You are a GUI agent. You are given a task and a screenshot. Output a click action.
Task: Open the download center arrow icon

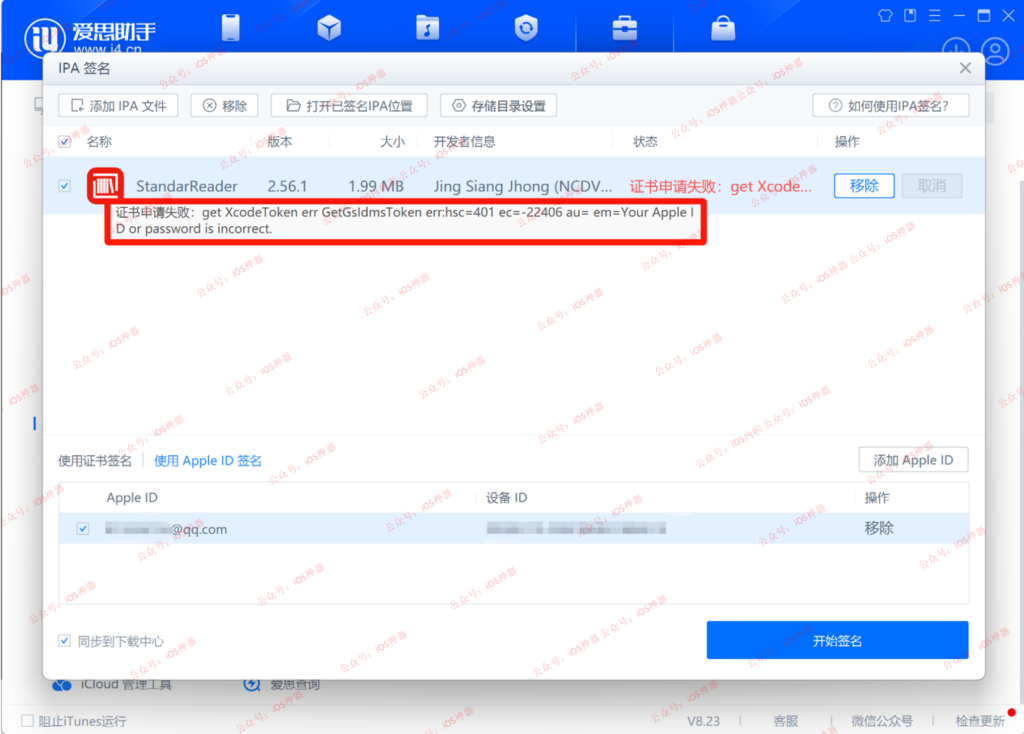(955, 51)
